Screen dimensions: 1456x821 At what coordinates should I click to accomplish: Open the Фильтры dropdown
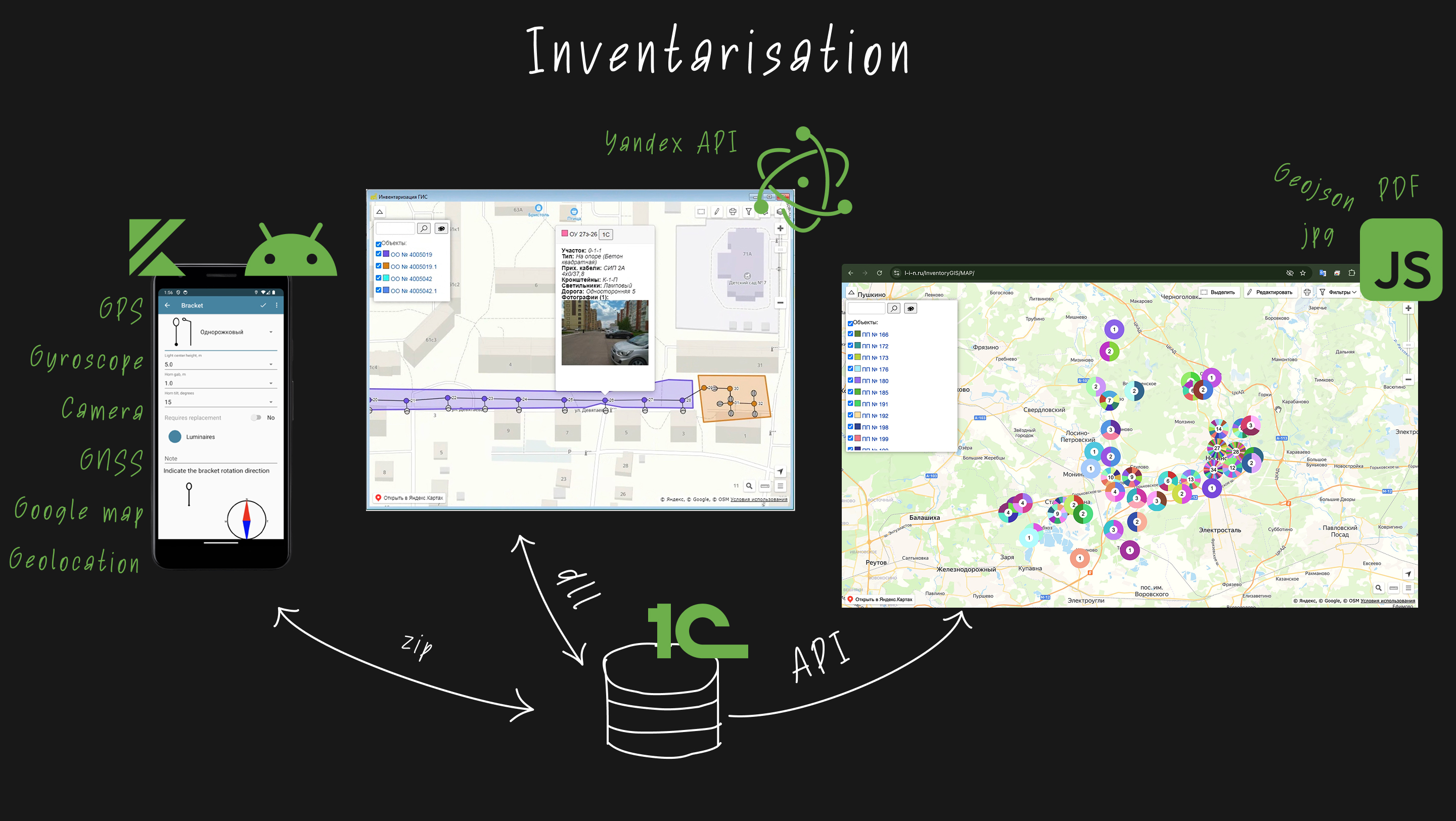[x=1338, y=292]
